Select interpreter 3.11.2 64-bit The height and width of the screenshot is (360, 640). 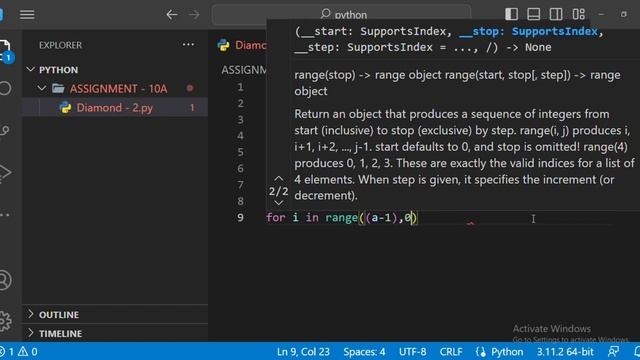[565, 352]
